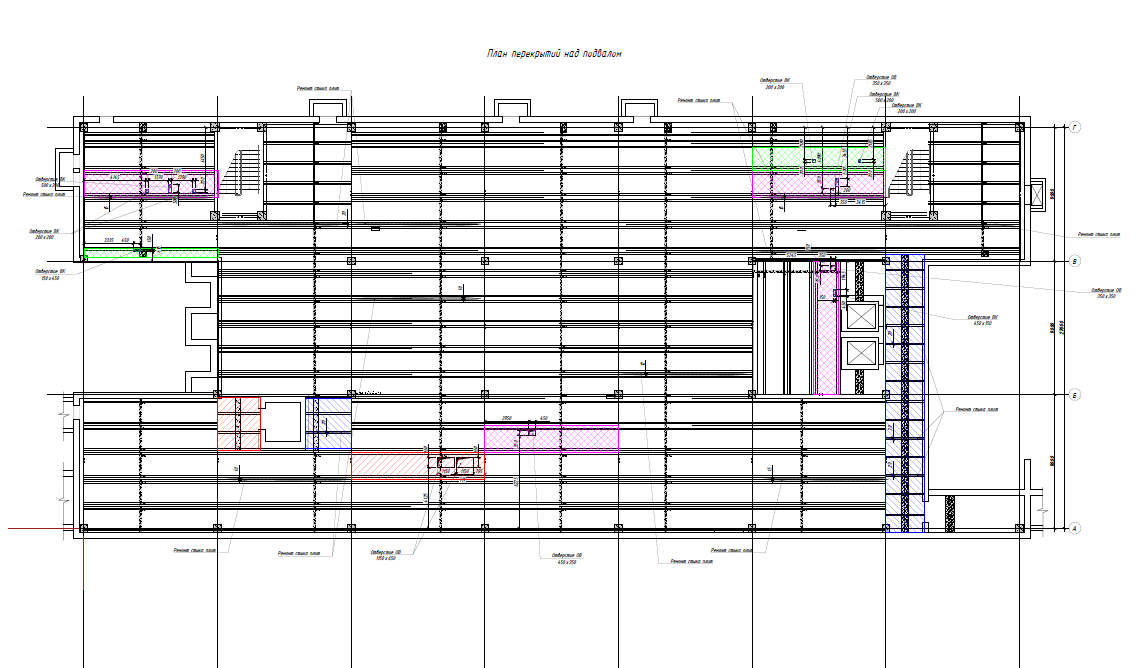
Task: Select the axis marker А circle
Action: coord(1075,527)
